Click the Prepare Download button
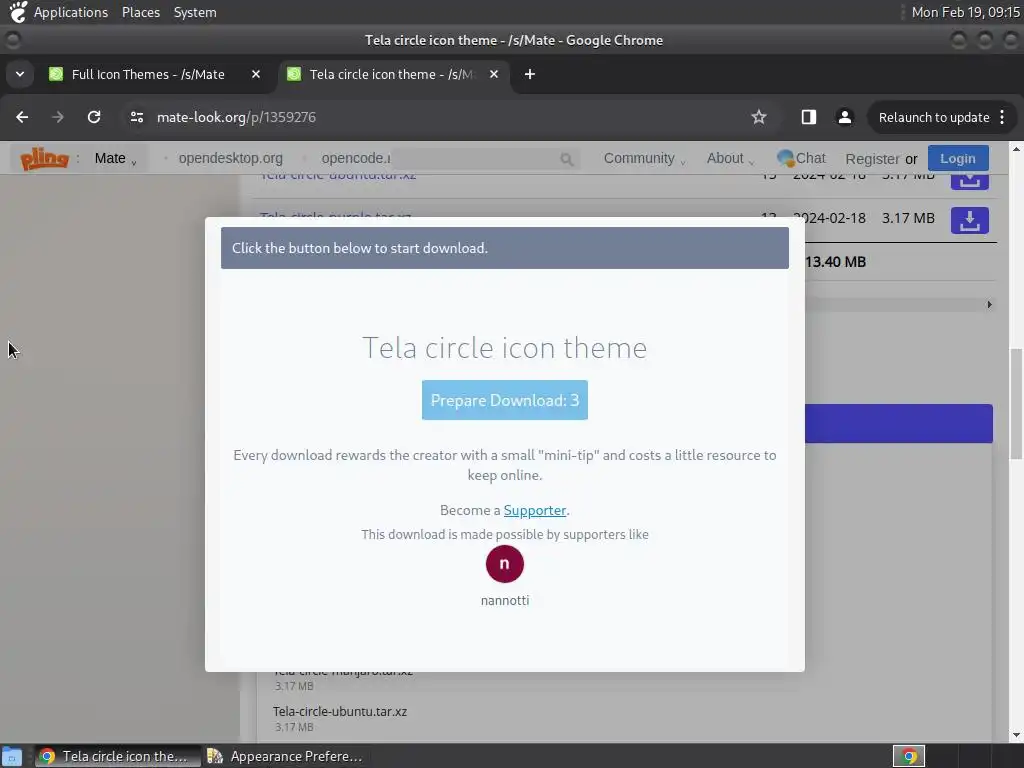Image resolution: width=1024 pixels, height=768 pixels. pos(504,400)
